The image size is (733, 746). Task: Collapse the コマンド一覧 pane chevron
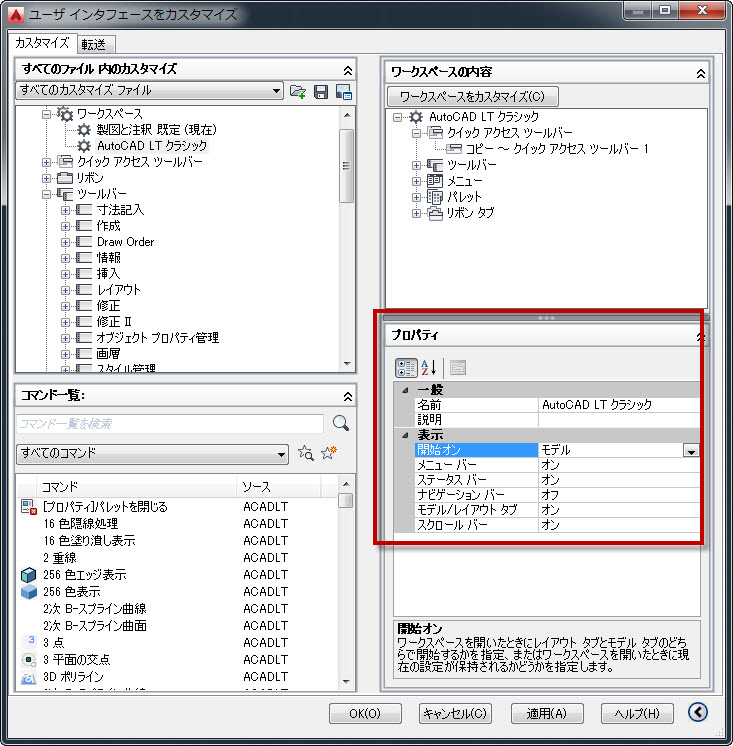click(348, 396)
